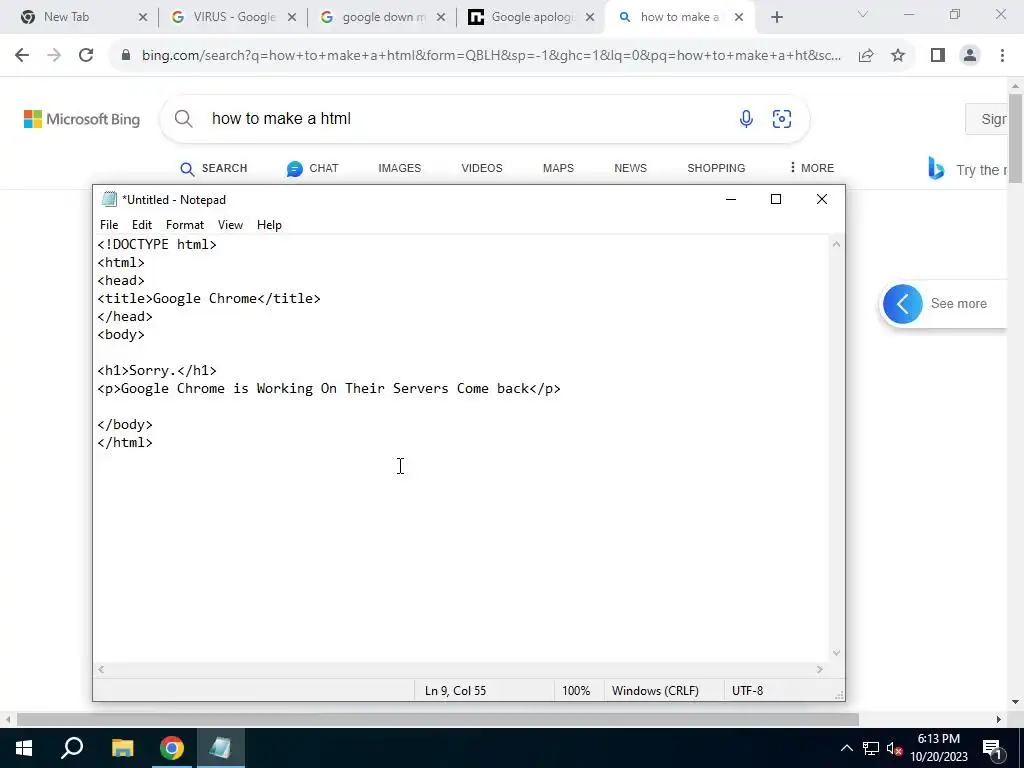
Task: Click Bing search magnifier icon
Action: (x=184, y=119)
